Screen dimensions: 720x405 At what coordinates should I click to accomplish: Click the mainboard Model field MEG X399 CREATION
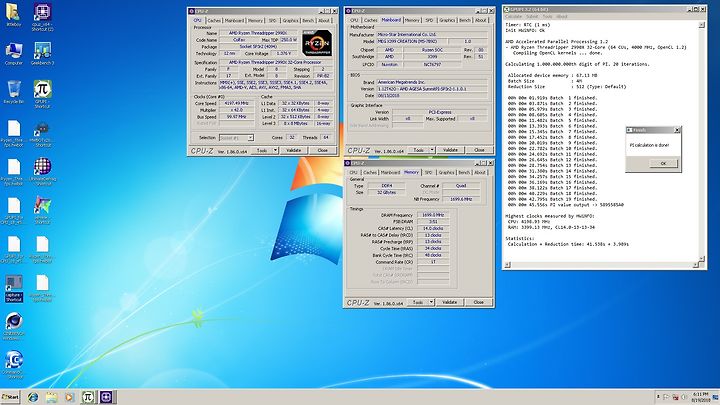(x=411, y=41)
